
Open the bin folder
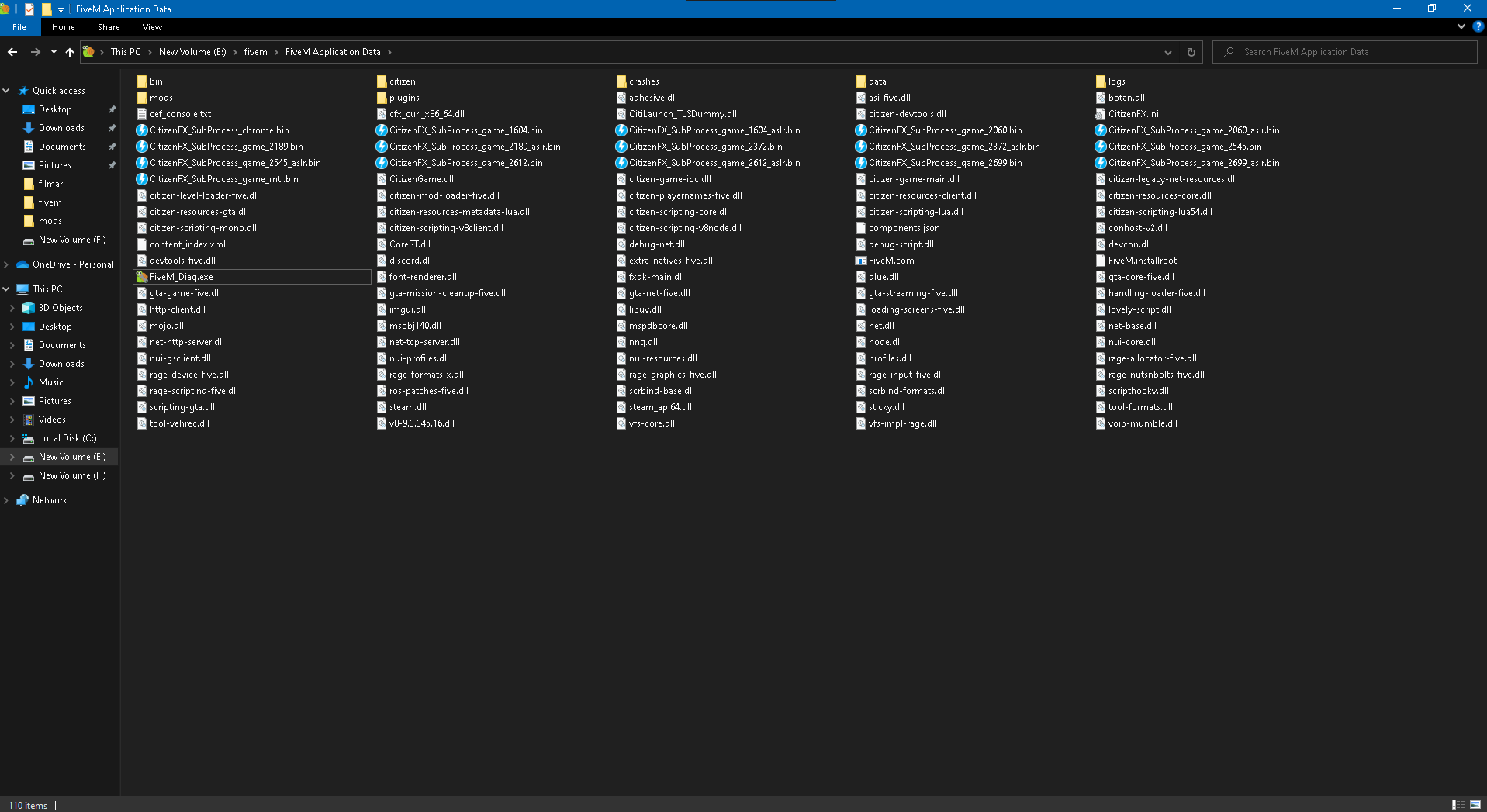[155, 81]
